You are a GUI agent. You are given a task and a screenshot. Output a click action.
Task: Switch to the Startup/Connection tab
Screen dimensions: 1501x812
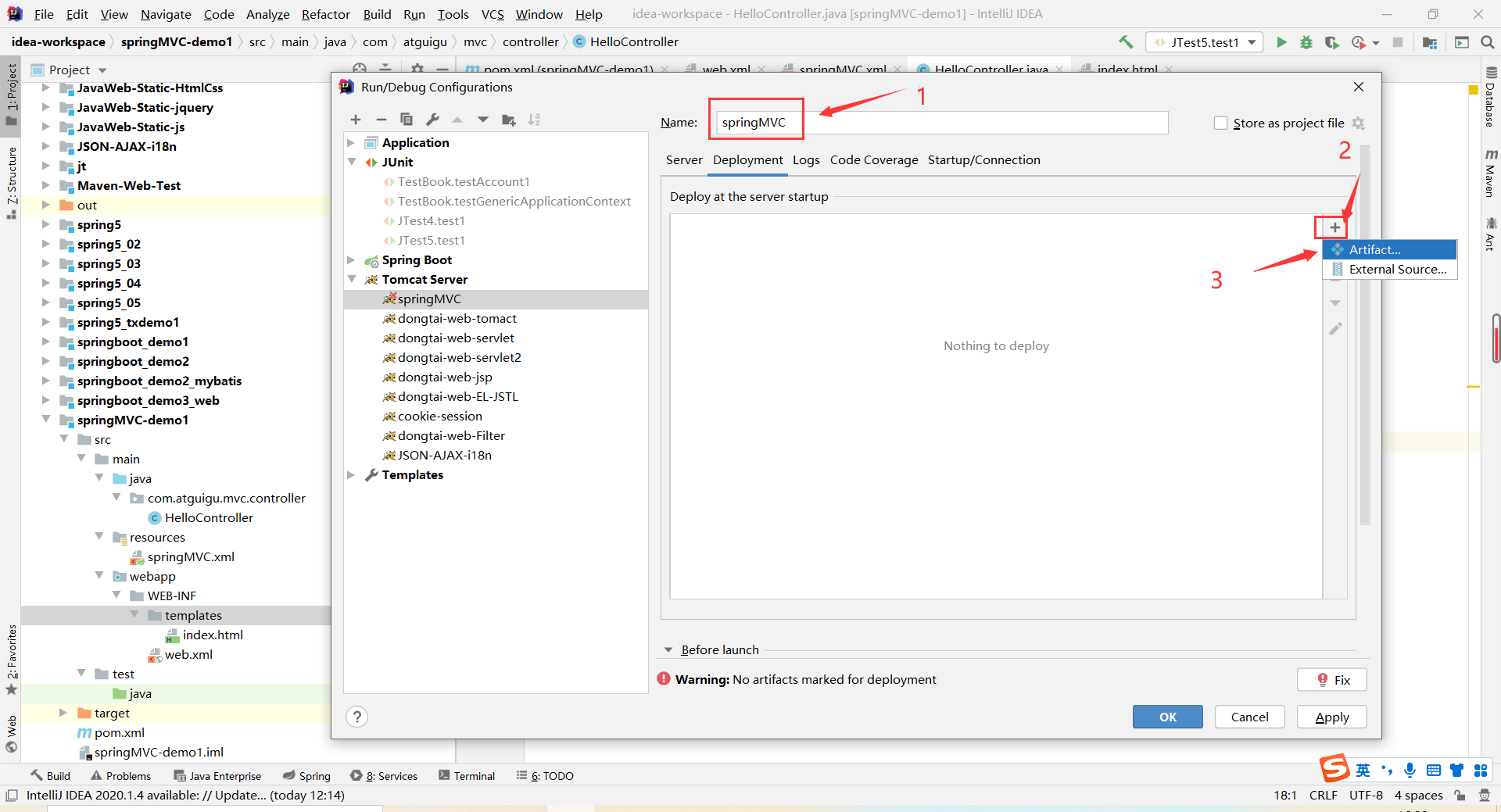(983, 160)
